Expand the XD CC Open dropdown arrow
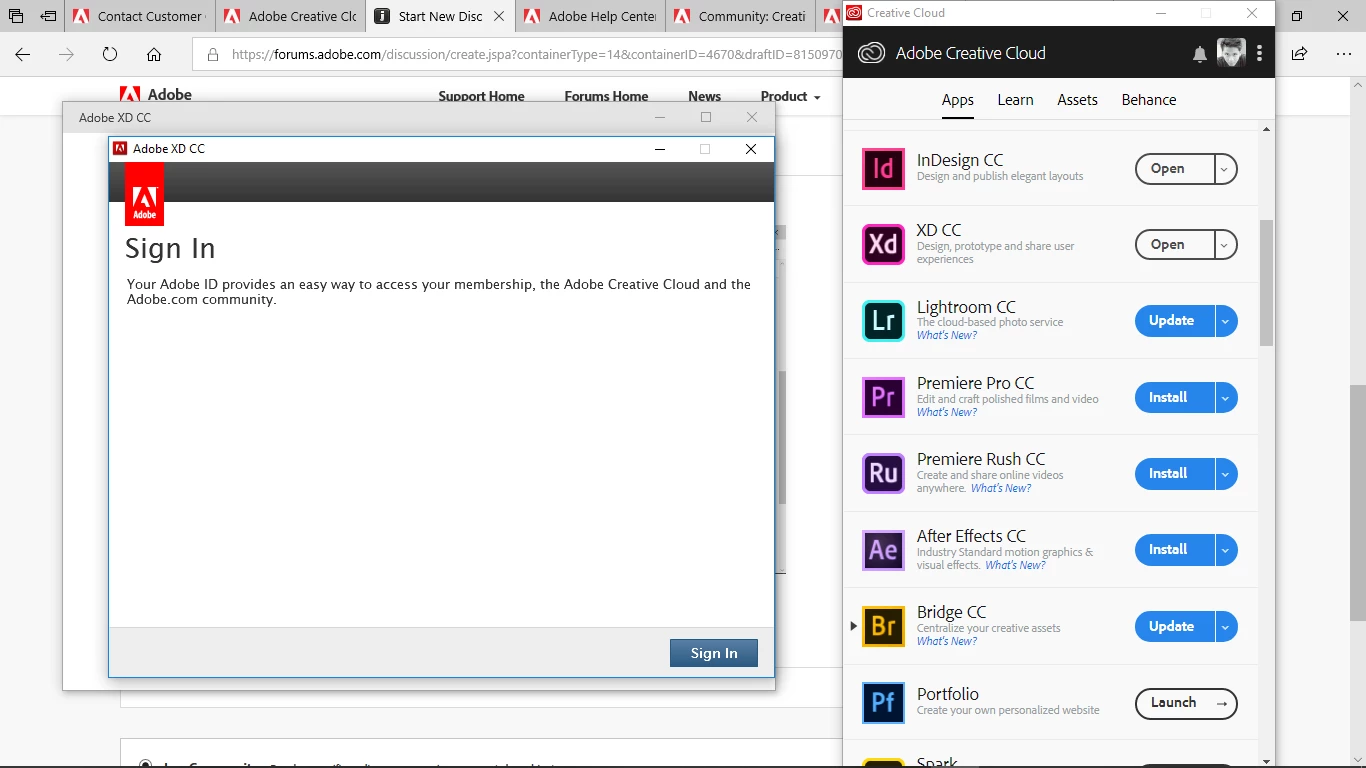The height and width of the screenshot is (768, 1366). 1225,245
